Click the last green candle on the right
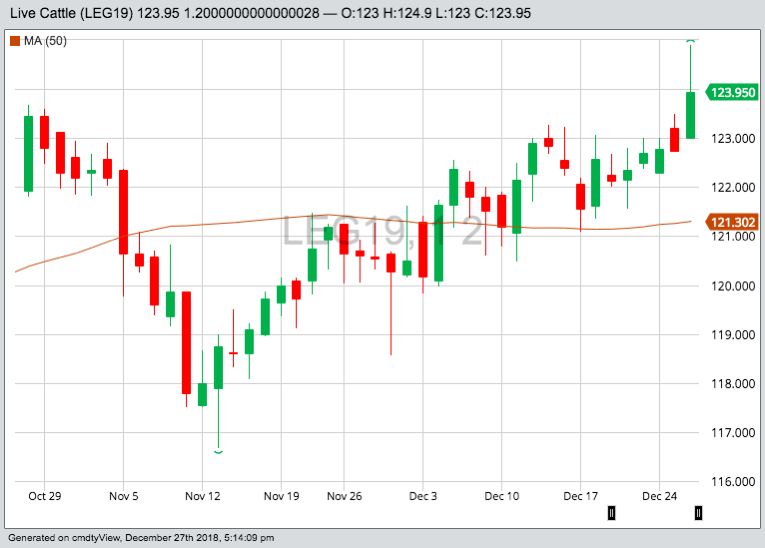The width and height of the screenshot is (765, 548). pos(690,115)
